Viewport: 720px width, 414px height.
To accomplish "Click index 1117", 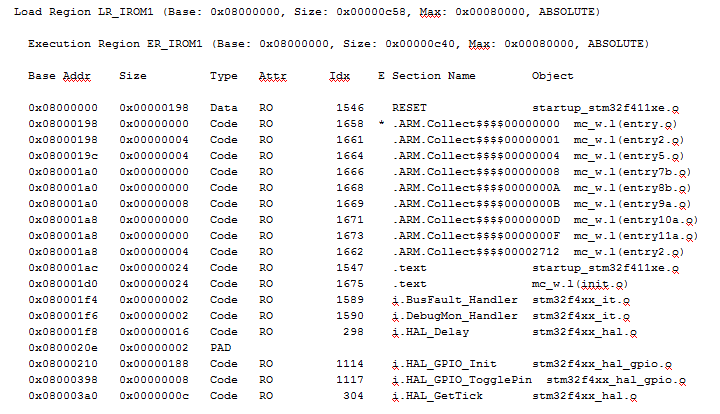I will [350, 380].
